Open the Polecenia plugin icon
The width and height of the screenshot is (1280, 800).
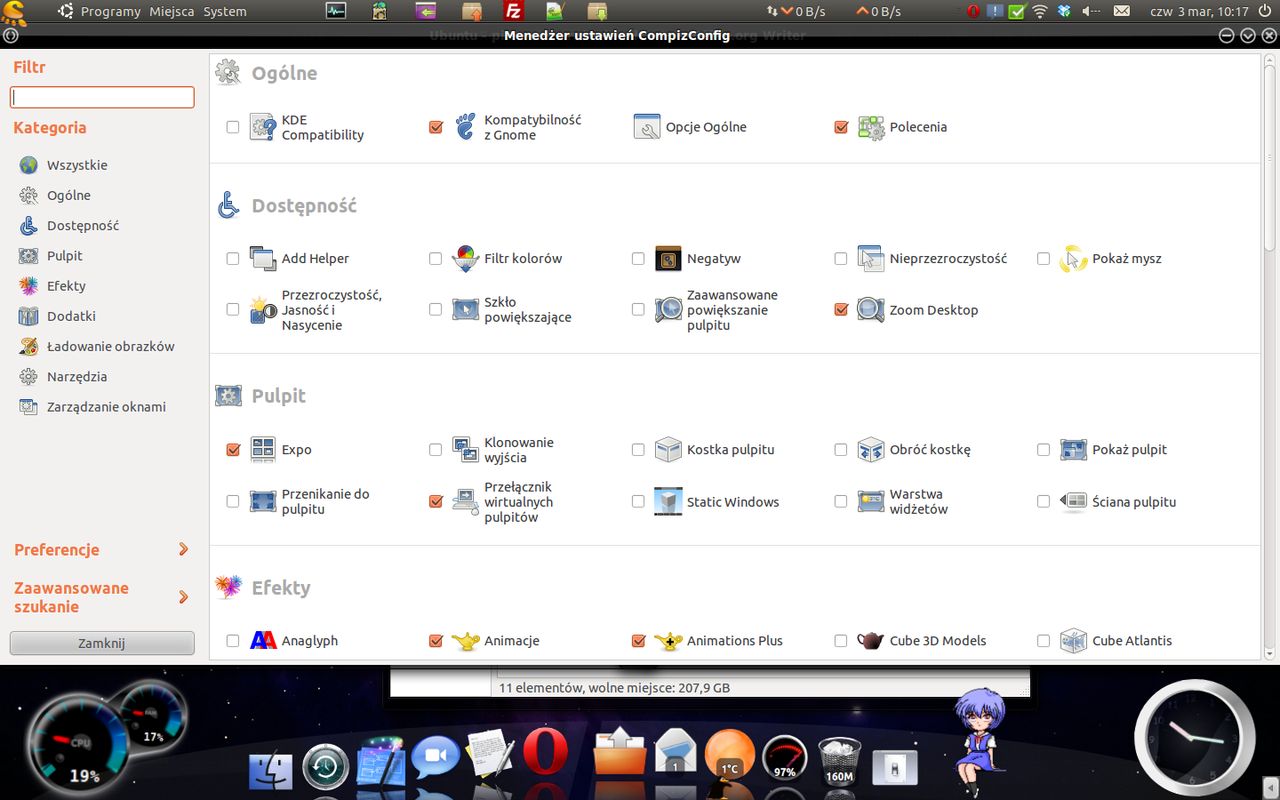click(x=871, y=127)
